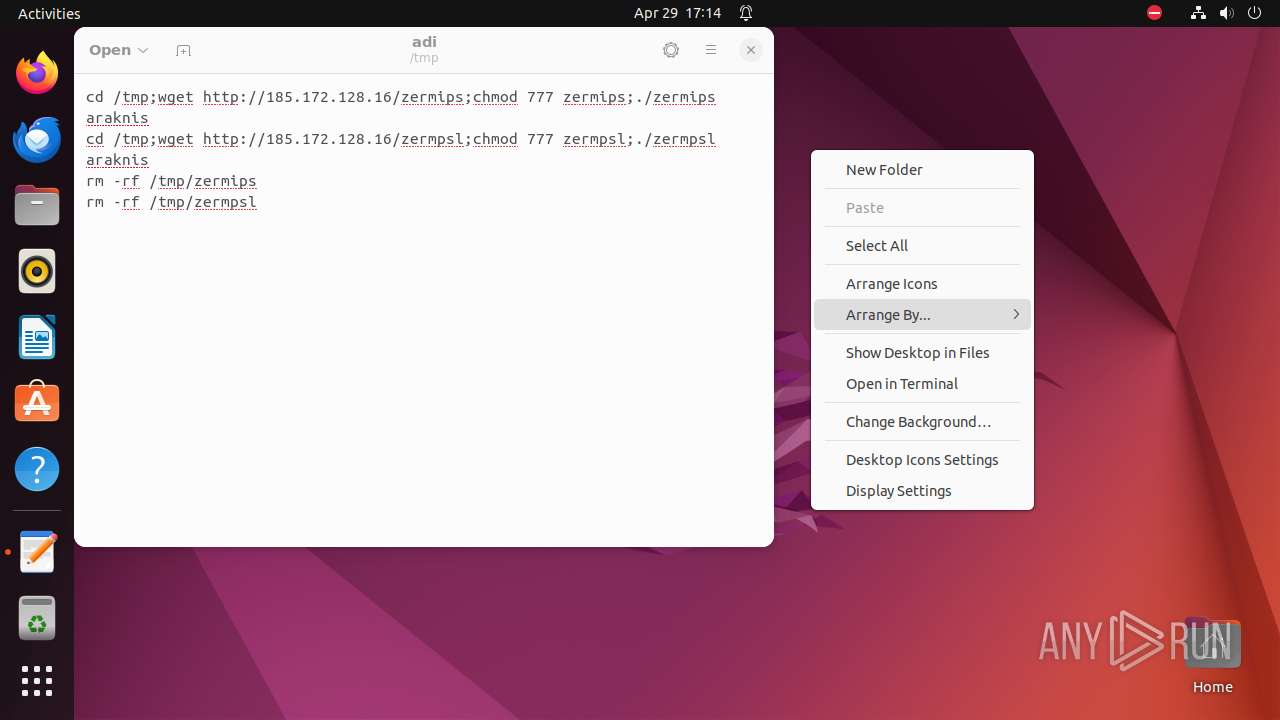
Task: Select Show Desktop in Files
Action: pos(922,353)
